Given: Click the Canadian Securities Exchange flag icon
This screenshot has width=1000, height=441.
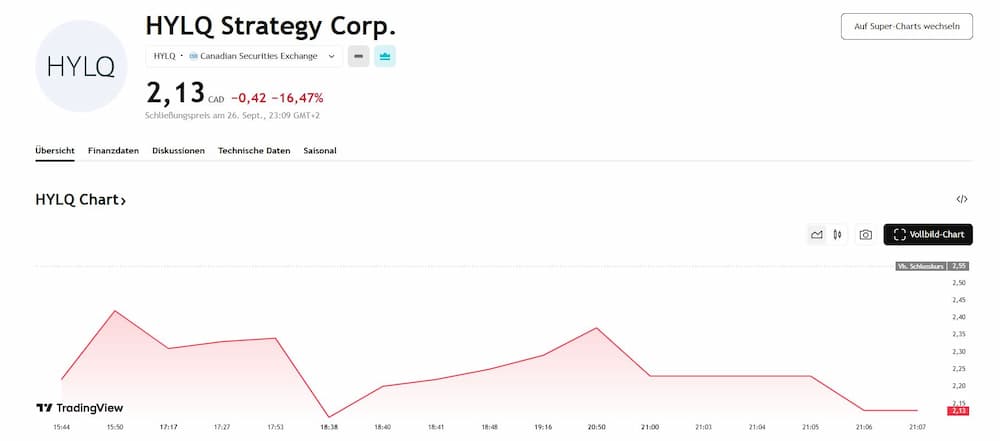Looking at the screenshot, I should pos(193,56).
